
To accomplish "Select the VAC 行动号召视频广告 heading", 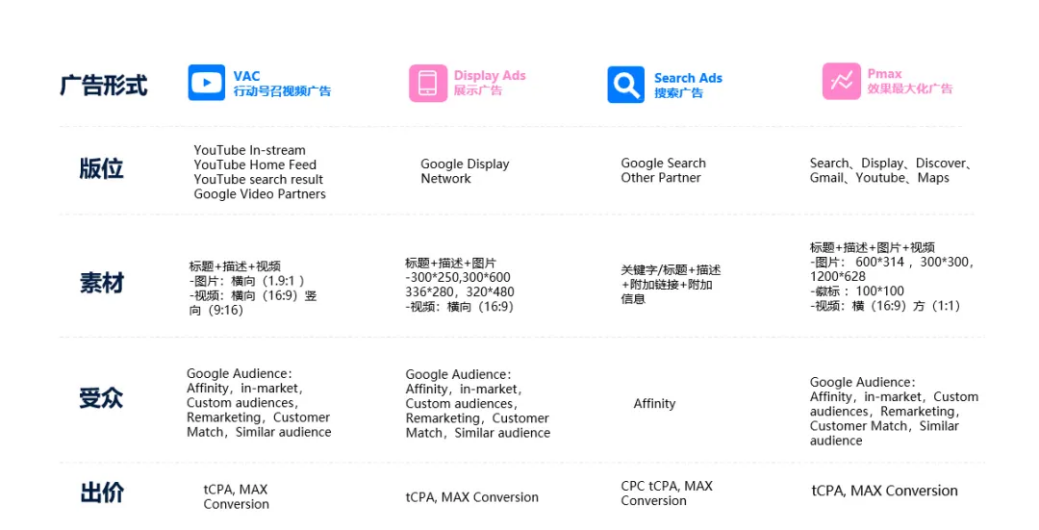I will 281,84.
